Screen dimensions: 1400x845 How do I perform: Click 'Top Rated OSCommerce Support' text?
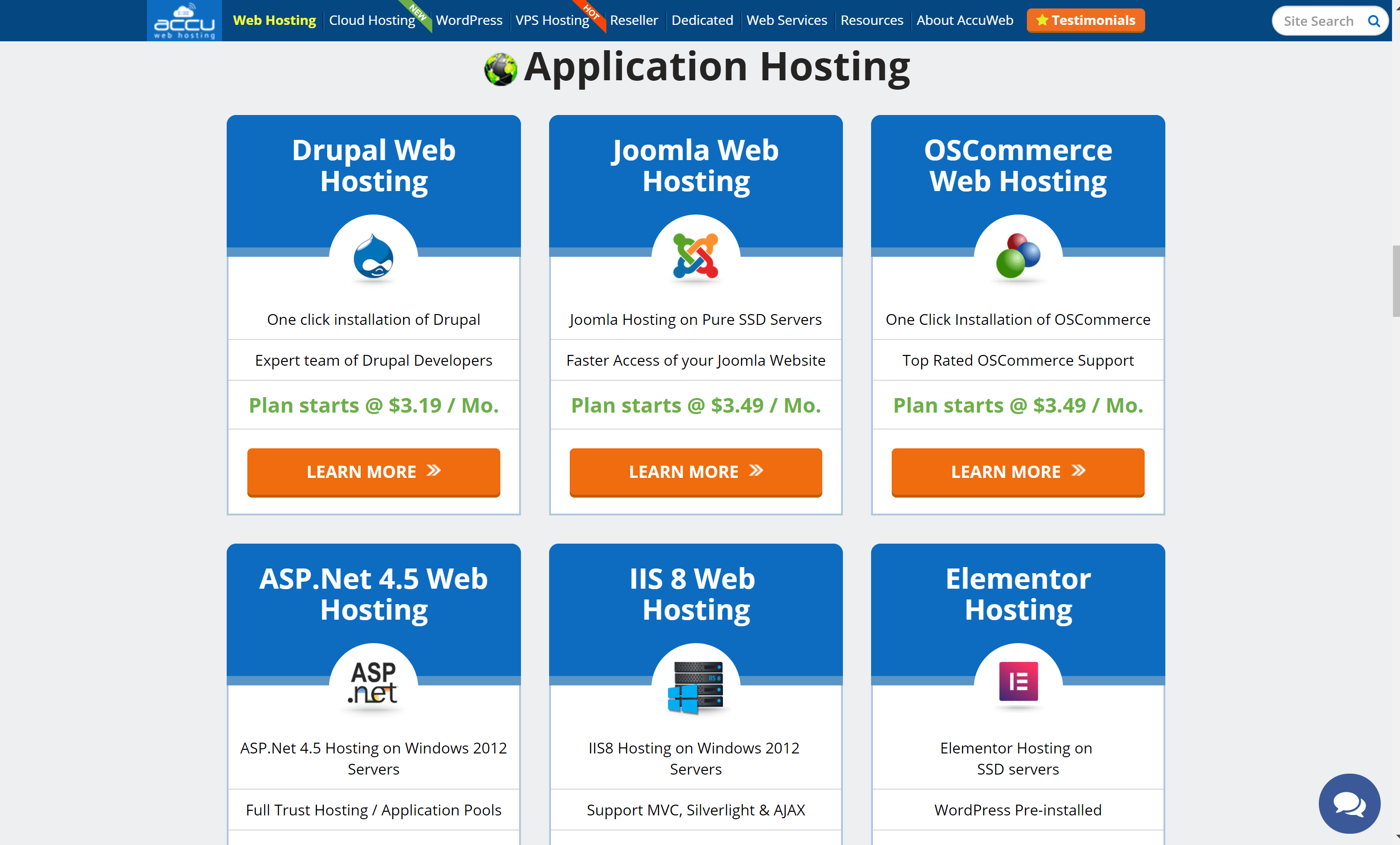click(x=1017, y=360)
